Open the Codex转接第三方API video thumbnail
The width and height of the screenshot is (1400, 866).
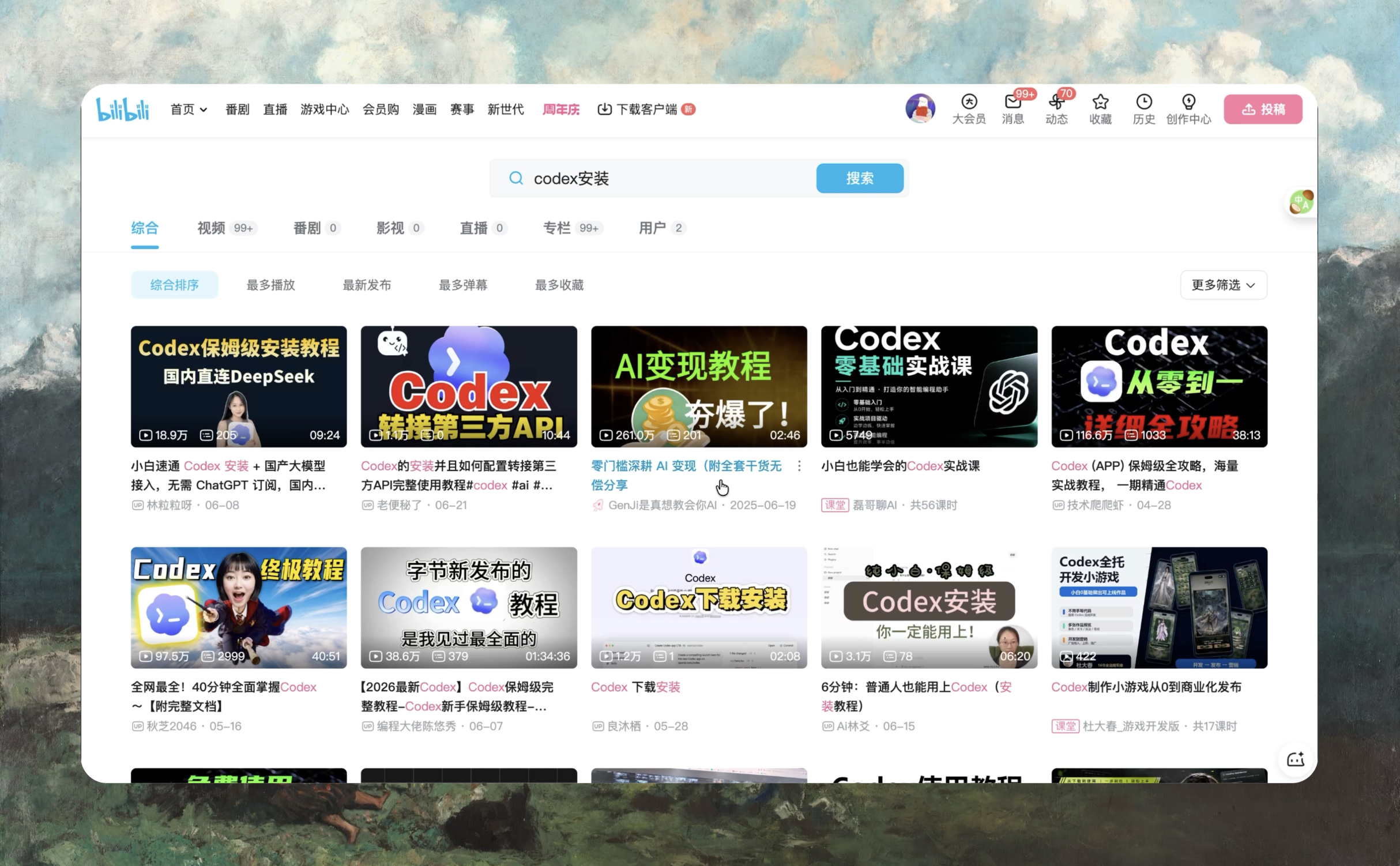pos(469,386)
